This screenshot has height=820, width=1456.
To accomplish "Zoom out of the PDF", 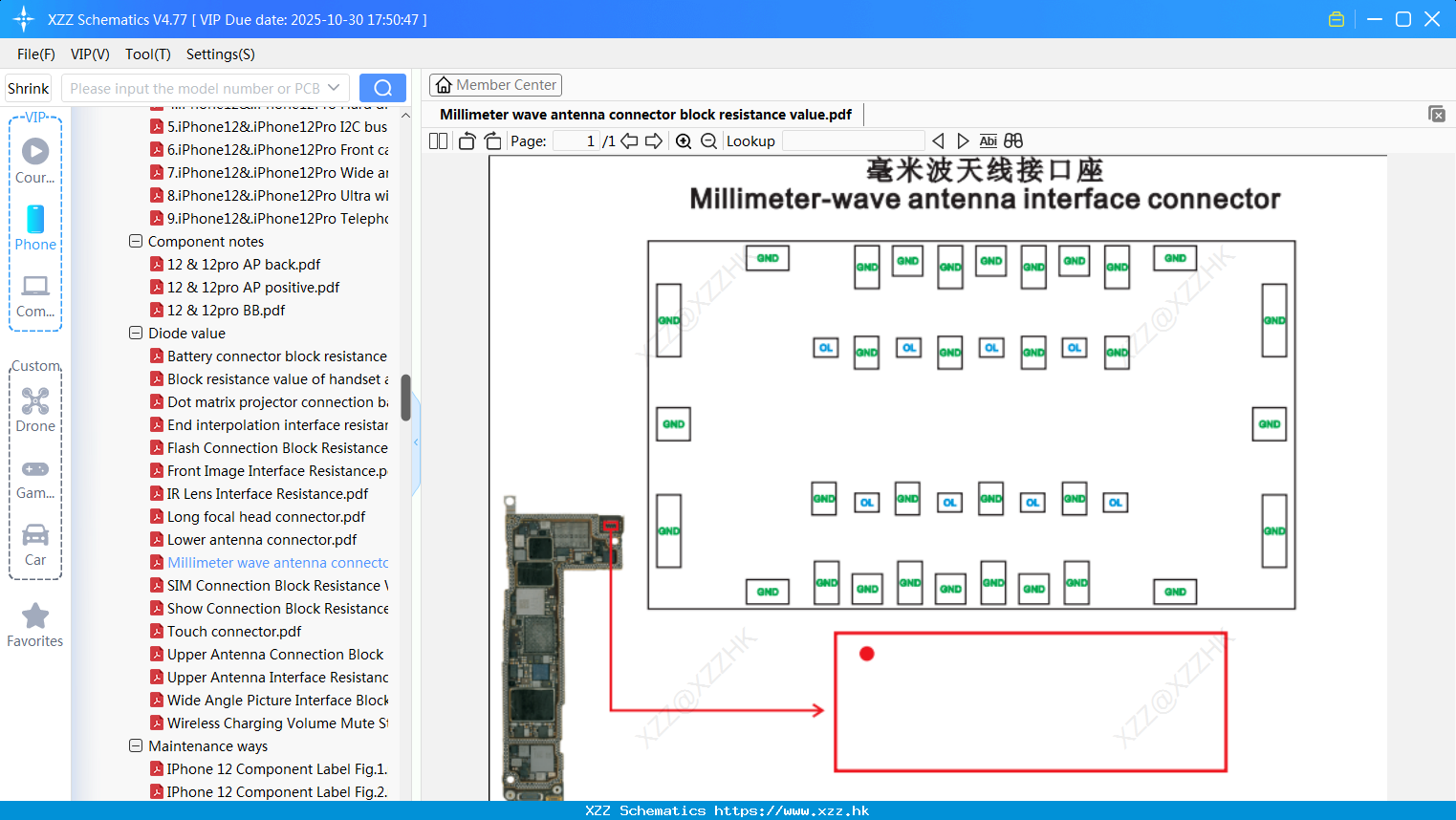I will point(708,140).
